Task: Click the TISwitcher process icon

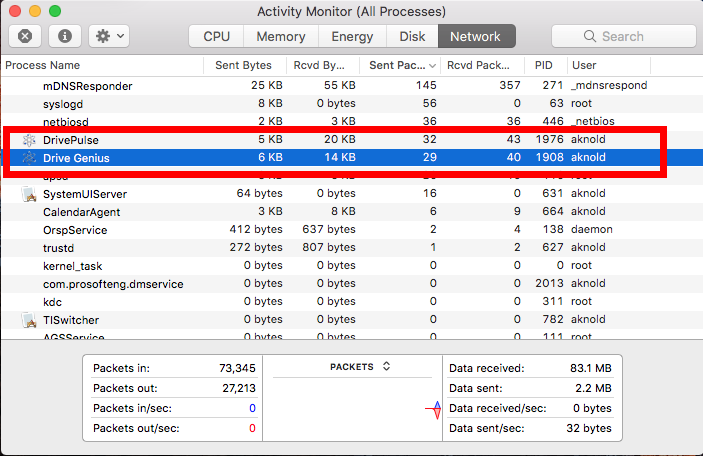Action: click(29, 320)
